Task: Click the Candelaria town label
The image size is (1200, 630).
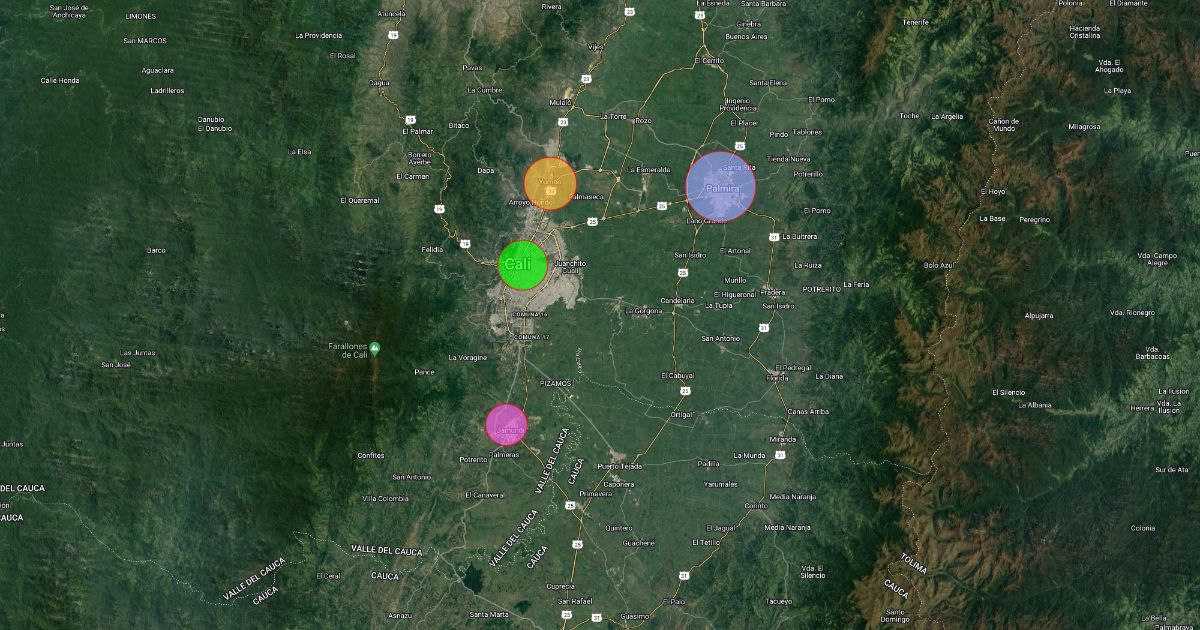Action: pyautogui.click(x=677, y=300)
